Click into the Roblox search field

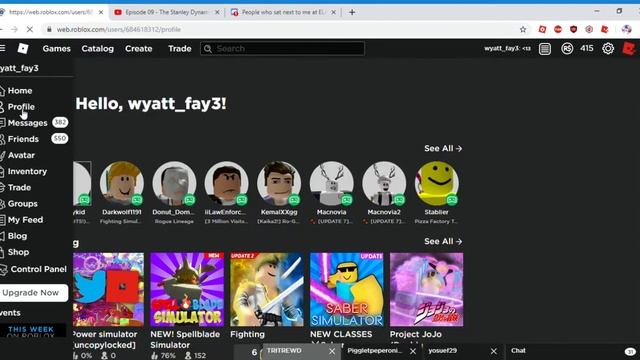click(282, 49)
